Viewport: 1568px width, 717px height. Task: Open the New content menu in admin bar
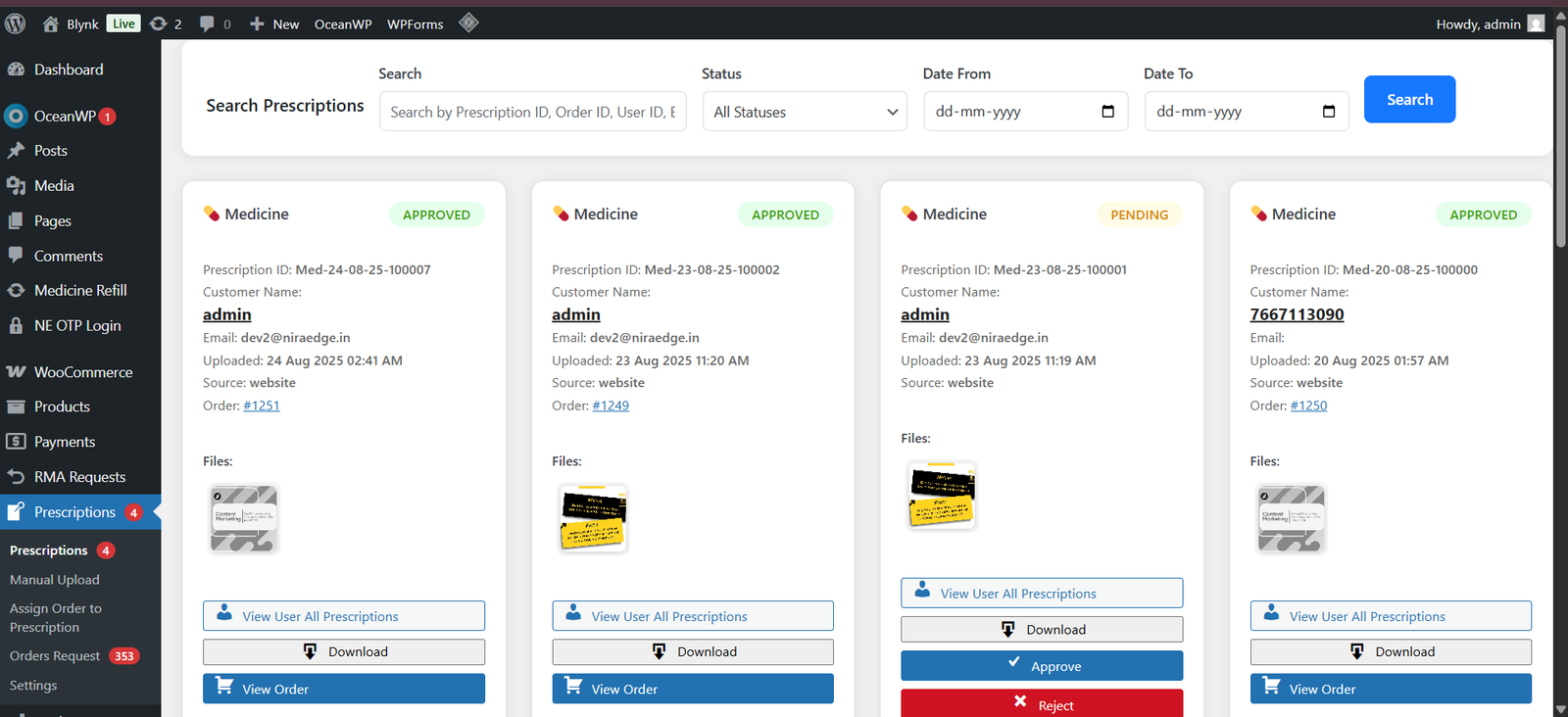(274, 24)
